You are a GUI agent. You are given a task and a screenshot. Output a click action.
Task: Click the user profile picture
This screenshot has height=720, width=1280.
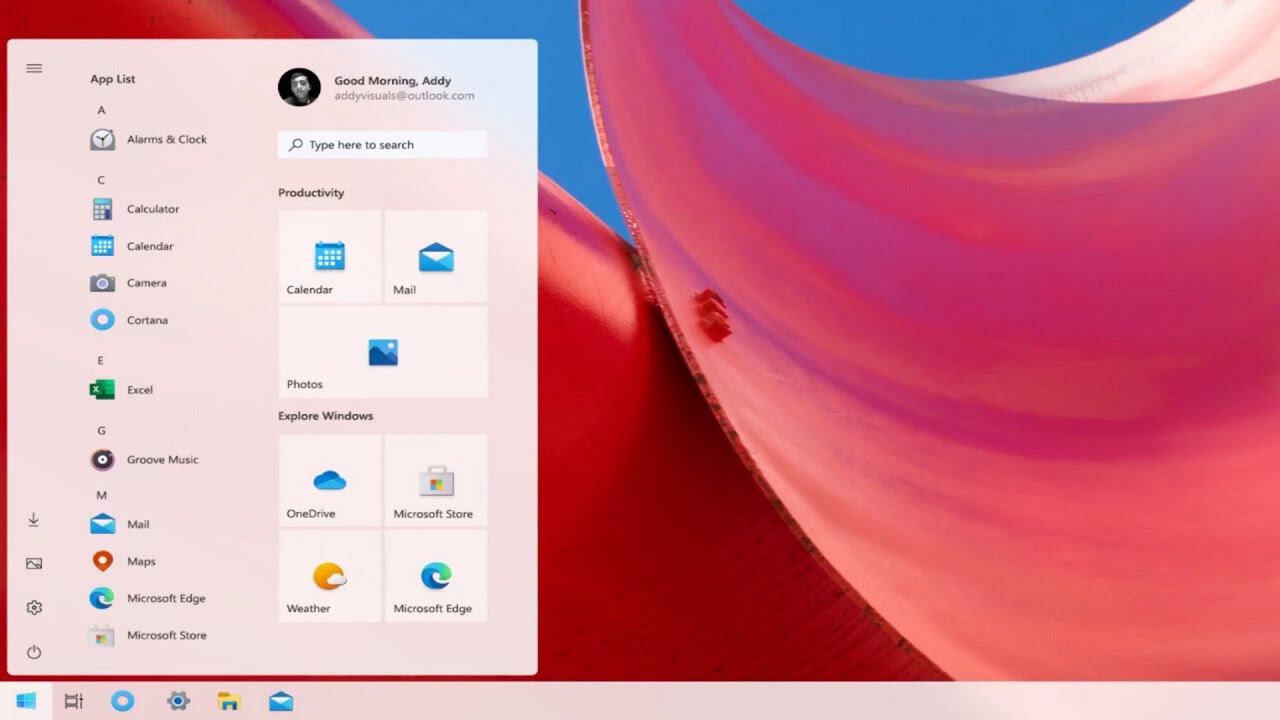[299, 87]
